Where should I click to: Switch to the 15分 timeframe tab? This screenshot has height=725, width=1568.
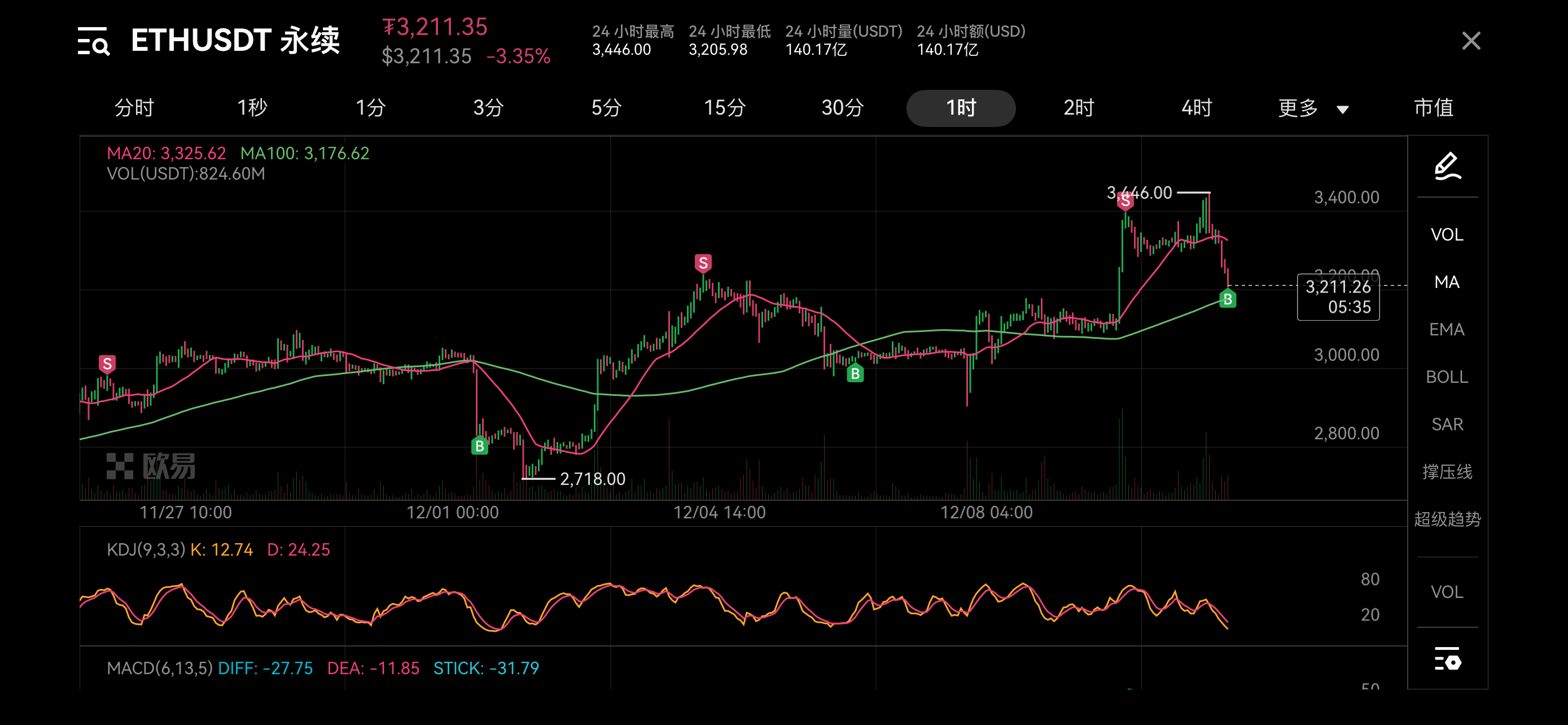pyautogui.click(x=724, y=108)
